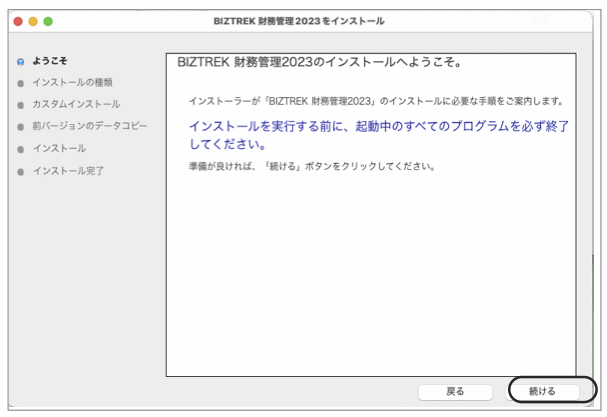This screenshot has width=607, height=417.
Task: Click the welcome heading in the content pane
Action: (318, 62)
